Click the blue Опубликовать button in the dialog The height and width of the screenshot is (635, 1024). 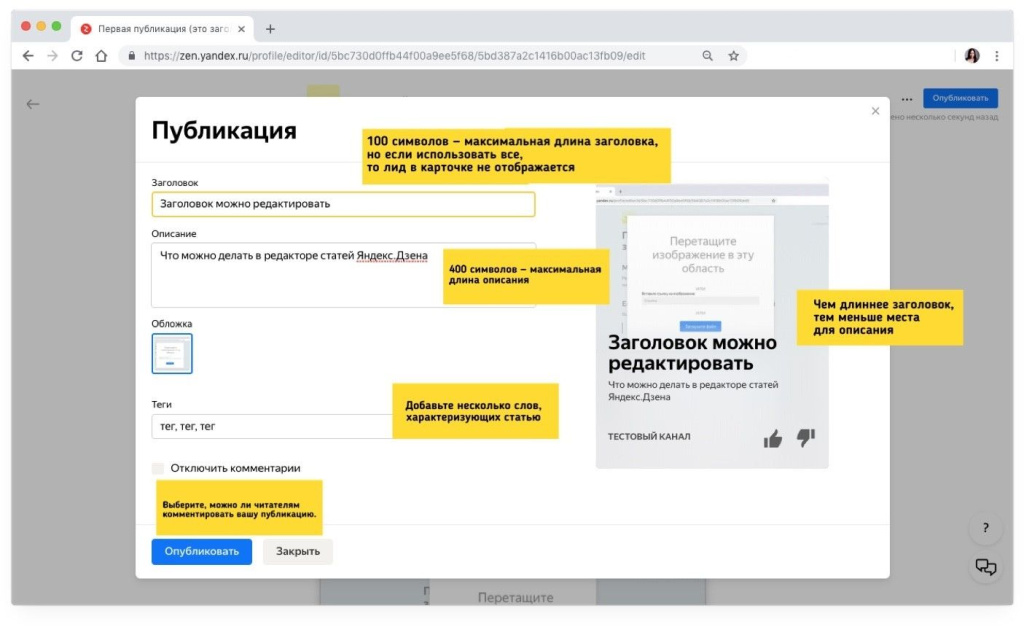pyautogui.click(x=202, y=551)
